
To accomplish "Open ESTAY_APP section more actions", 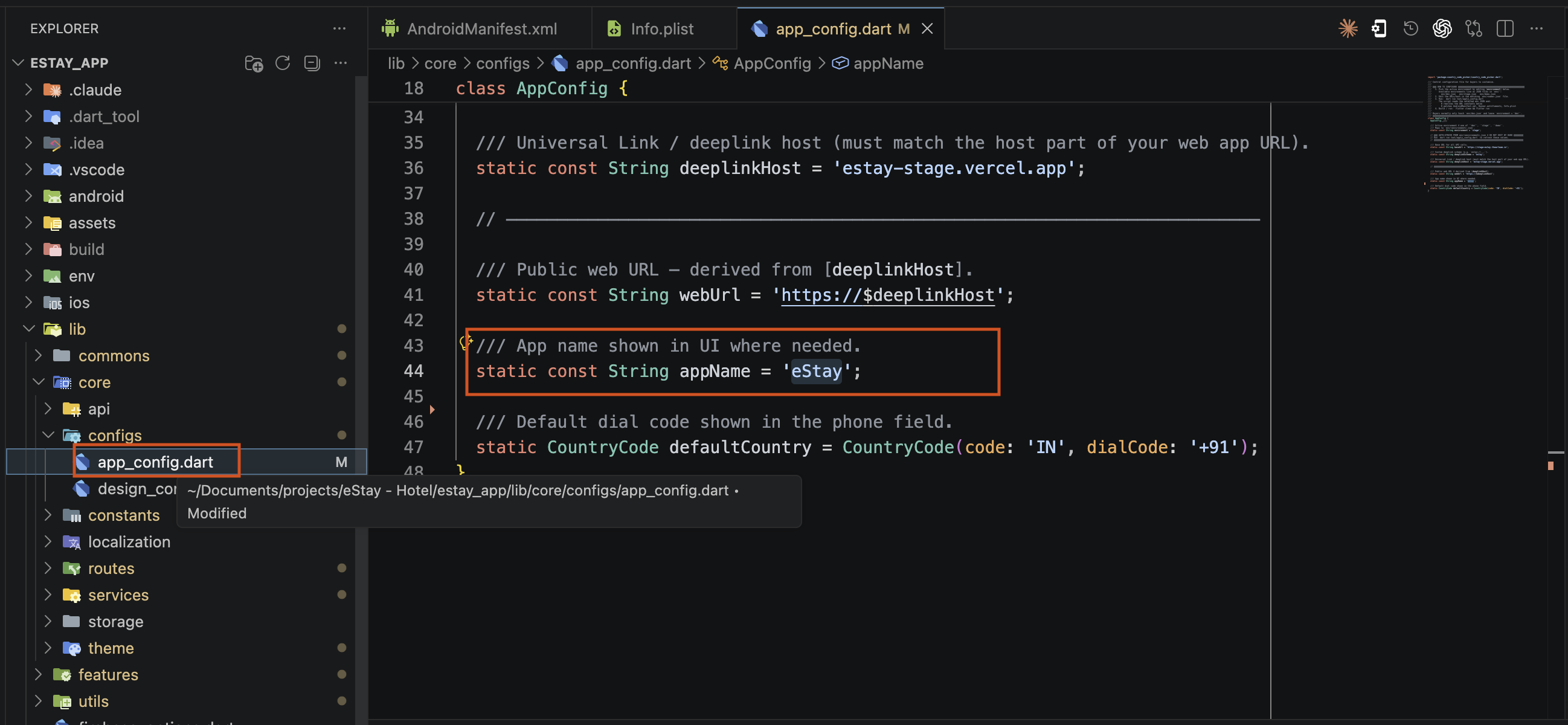I will pos(341,63).
